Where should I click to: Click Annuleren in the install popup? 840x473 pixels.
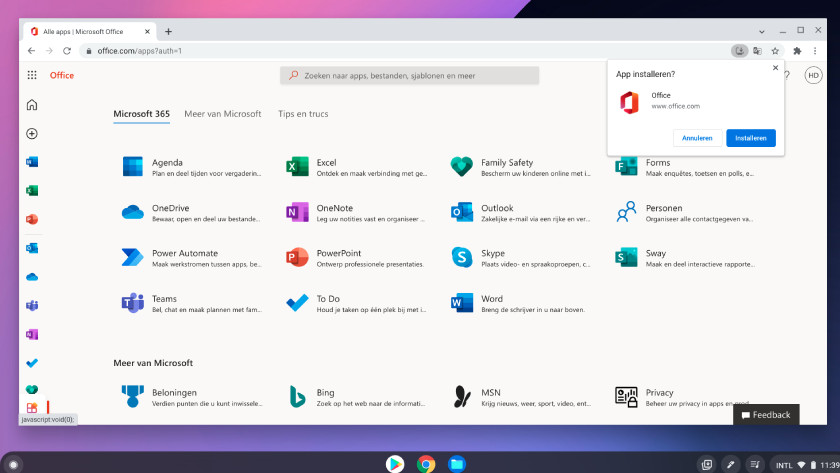tap(697, 138)
